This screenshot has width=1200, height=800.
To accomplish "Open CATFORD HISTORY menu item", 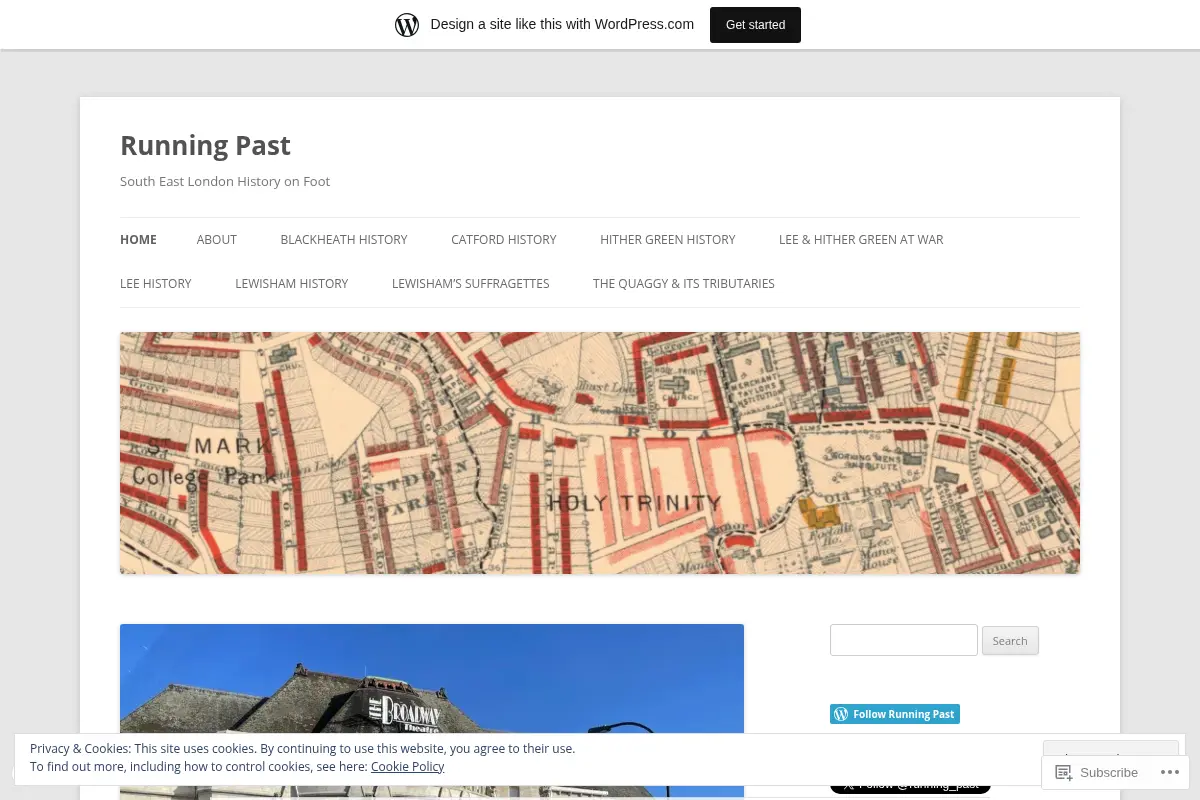I will 504,240.
